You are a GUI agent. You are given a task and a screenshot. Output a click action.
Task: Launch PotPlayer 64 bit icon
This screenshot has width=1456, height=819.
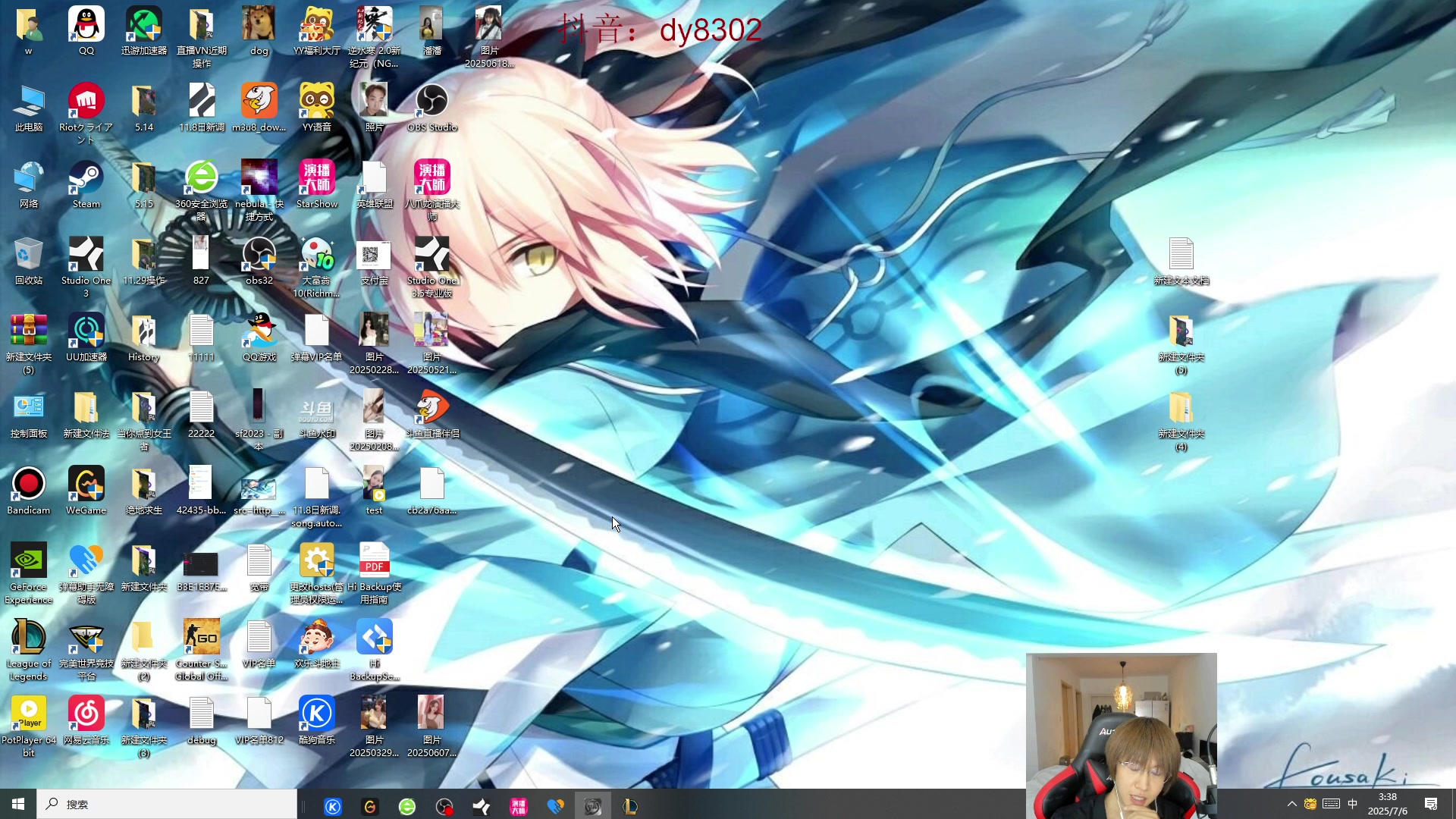[29, 714]
